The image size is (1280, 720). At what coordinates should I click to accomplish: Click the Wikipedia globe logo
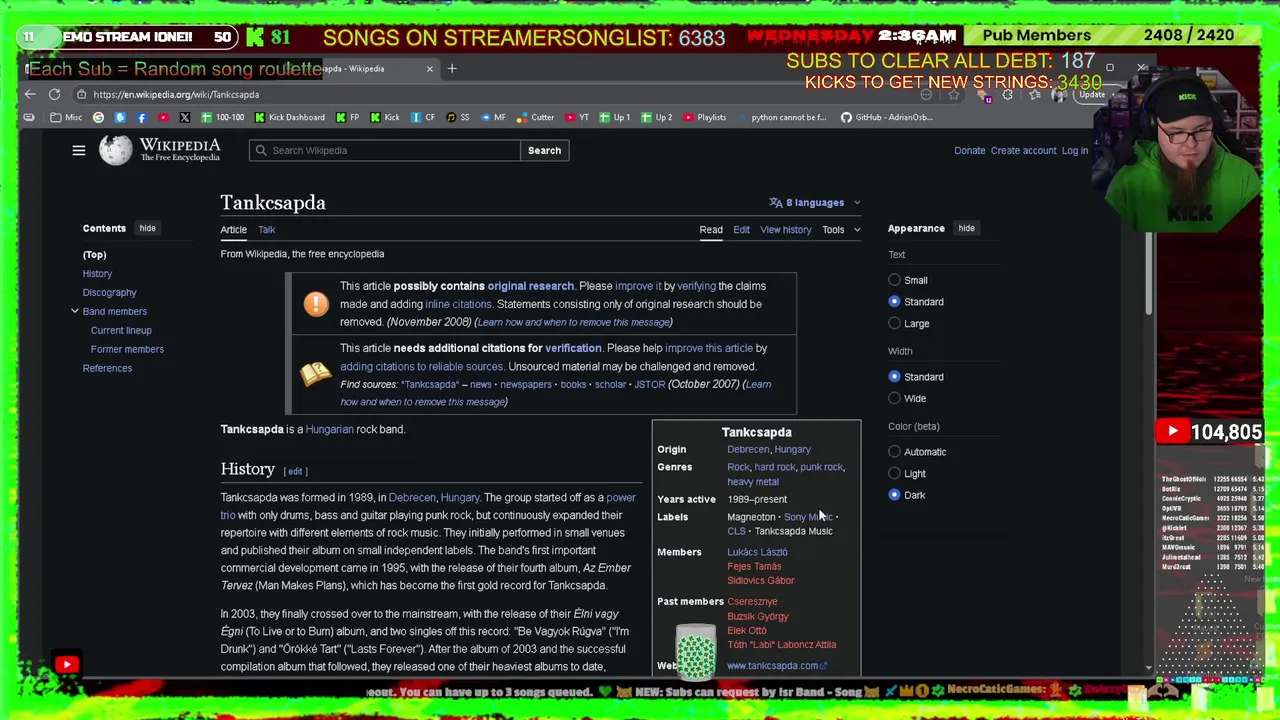point(115,150)
